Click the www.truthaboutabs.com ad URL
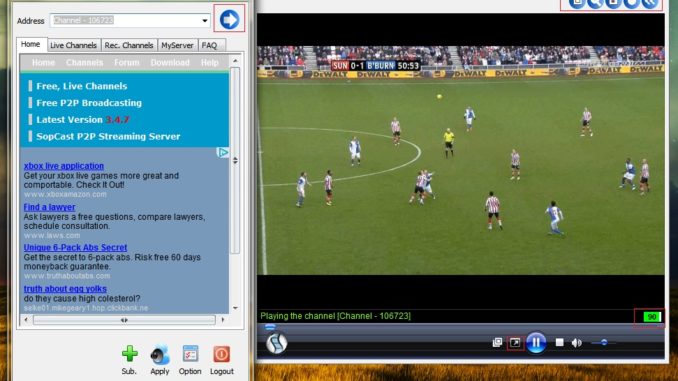The image size is (678, 381). point(67,276)
